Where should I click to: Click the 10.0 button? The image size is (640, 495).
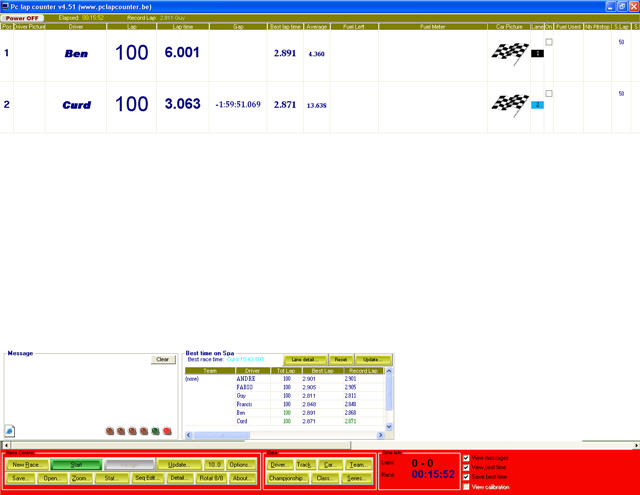214,465
